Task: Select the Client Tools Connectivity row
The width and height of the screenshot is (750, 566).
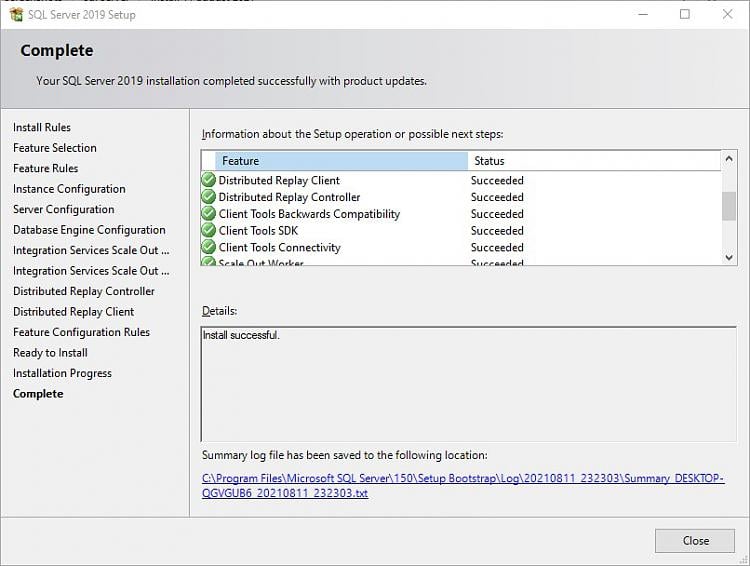Action: [x=461, y=247]
